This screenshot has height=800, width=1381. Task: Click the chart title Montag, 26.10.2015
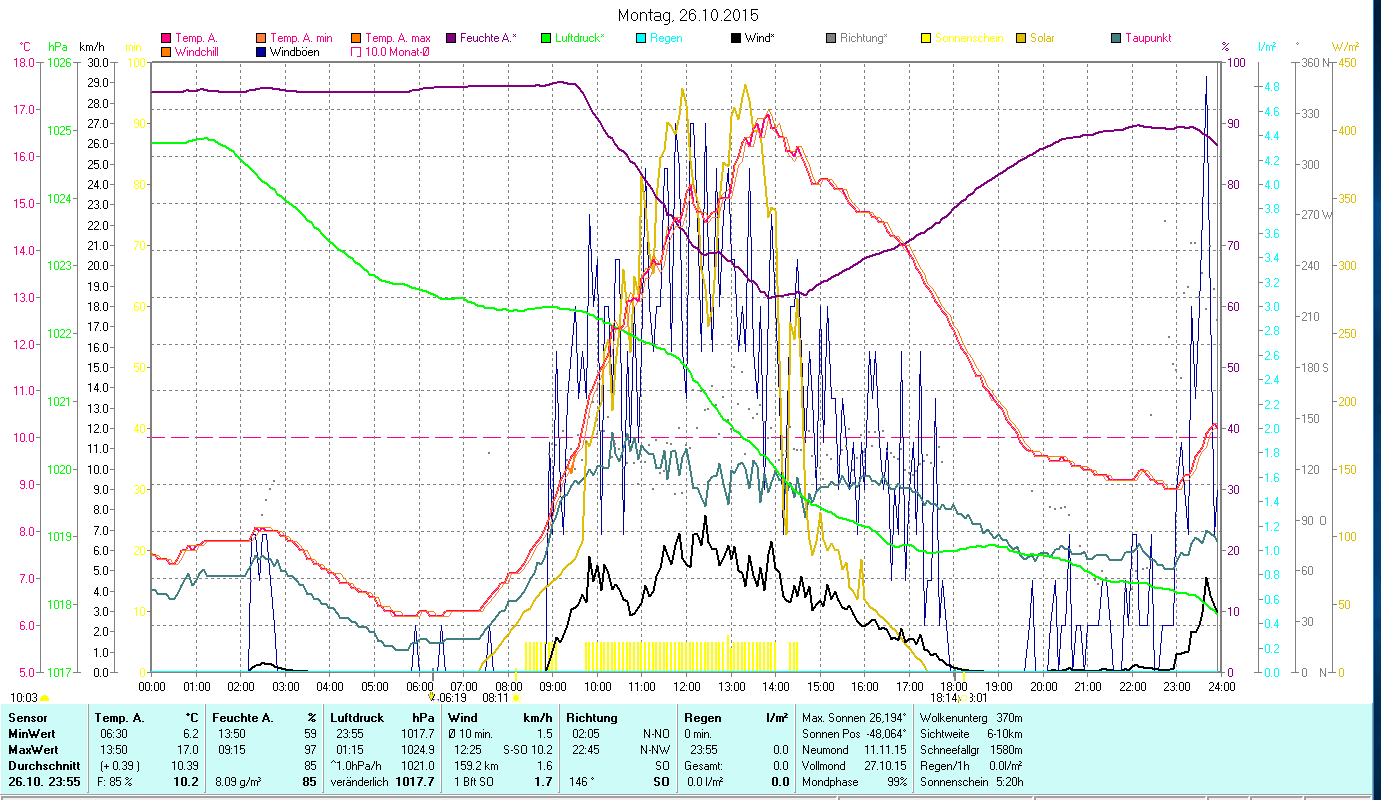688,15
